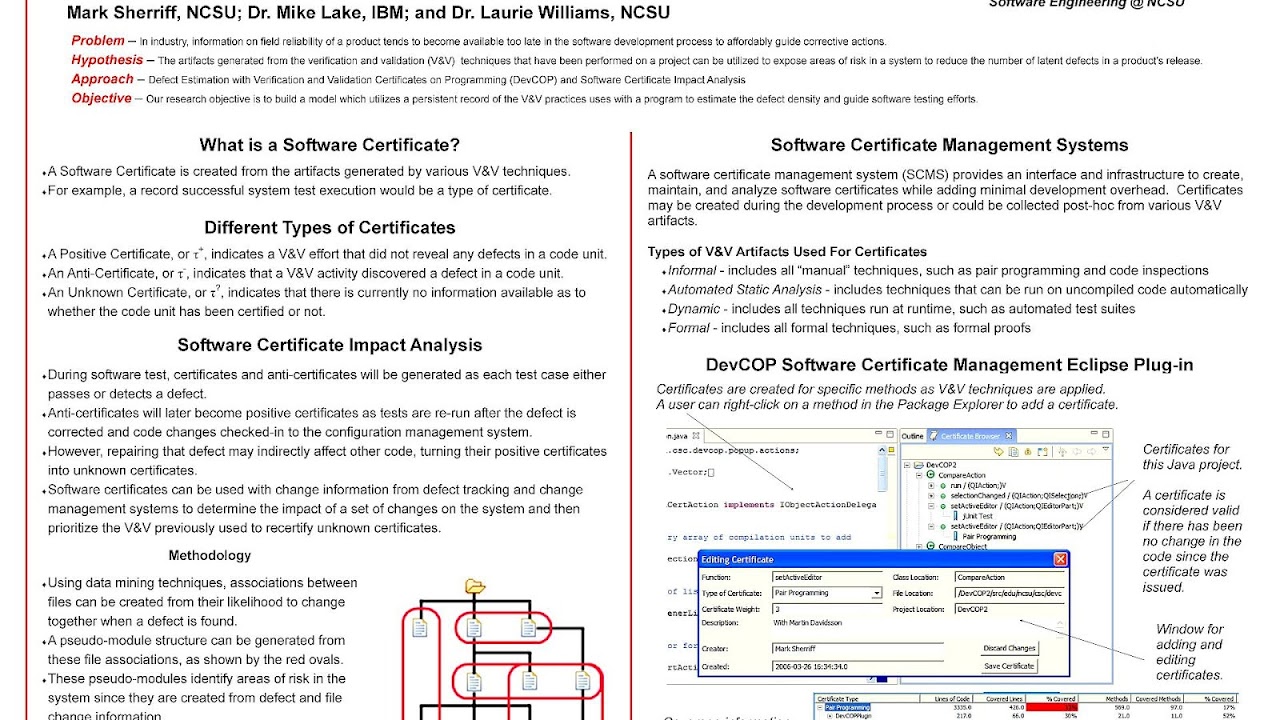Click the Creator field with Mark Sherriff
The width and height of the screenshot is (1280, 720).
[x=858, y=648]
